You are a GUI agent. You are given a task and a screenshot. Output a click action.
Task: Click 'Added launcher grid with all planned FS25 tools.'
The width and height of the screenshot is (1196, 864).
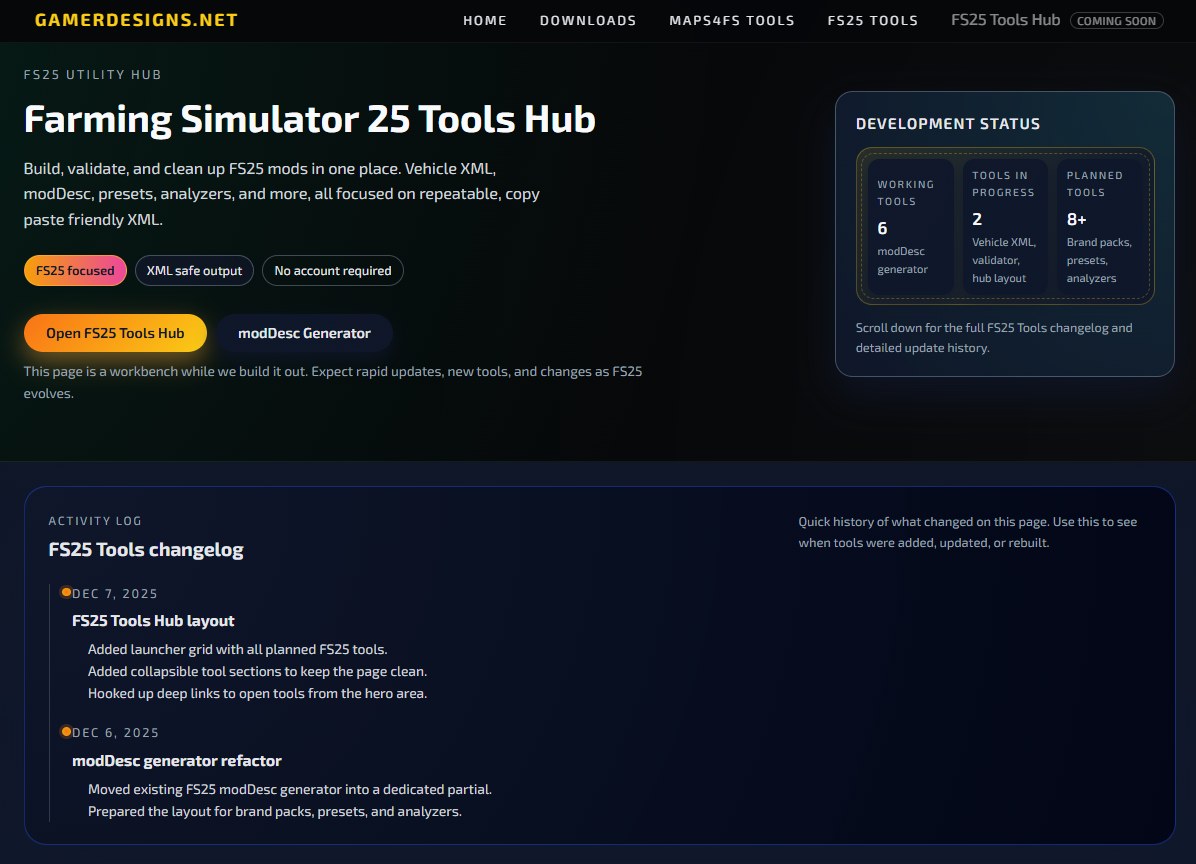point(238,650)
